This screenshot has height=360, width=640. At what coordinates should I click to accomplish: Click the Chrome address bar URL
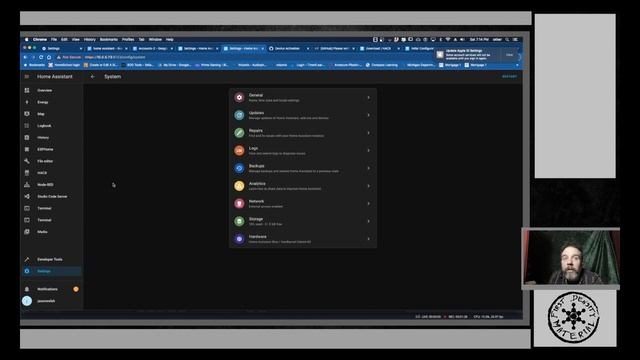[115, 57]
